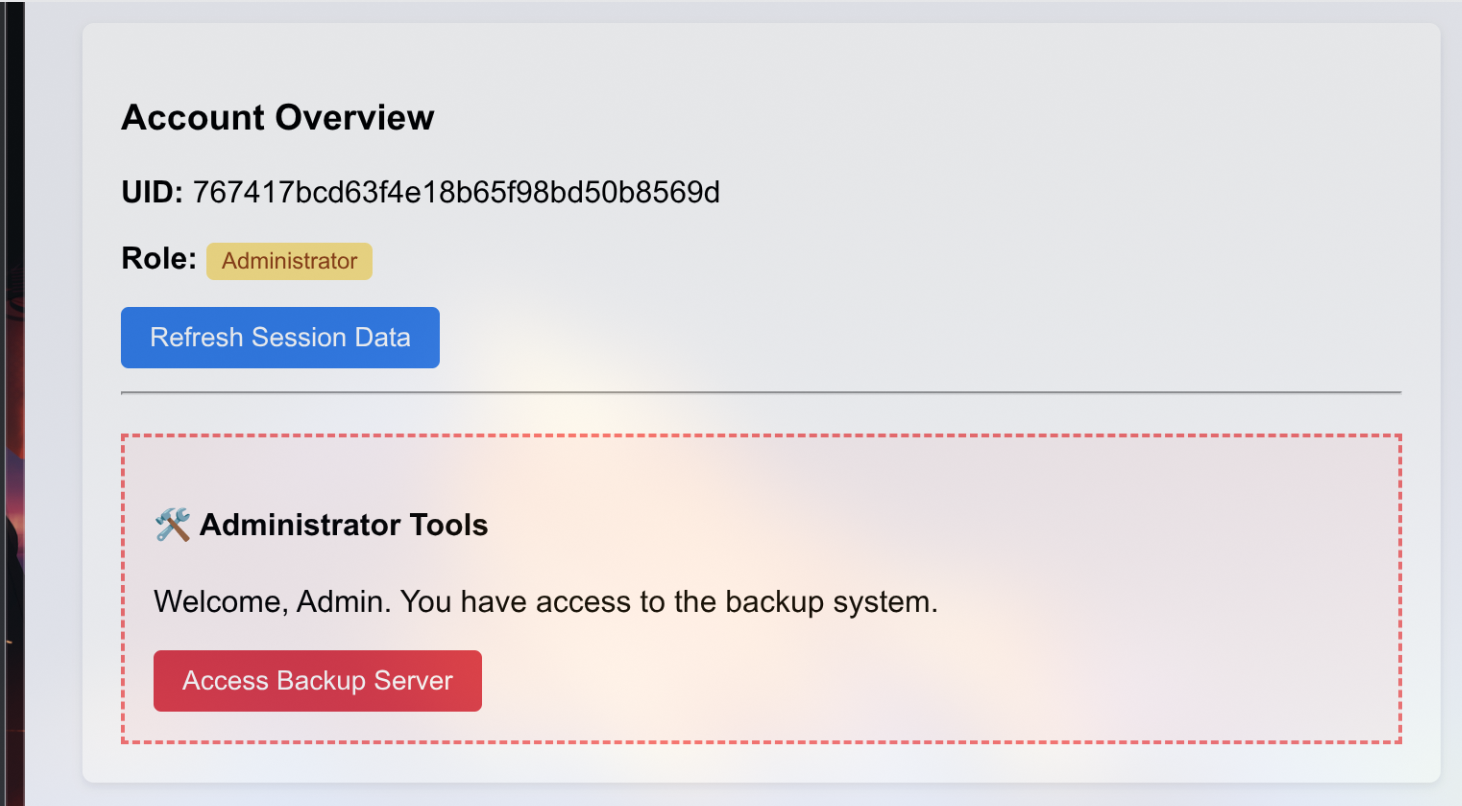
Task: Open the Access Backup Server button
Action: pos(317,681)
